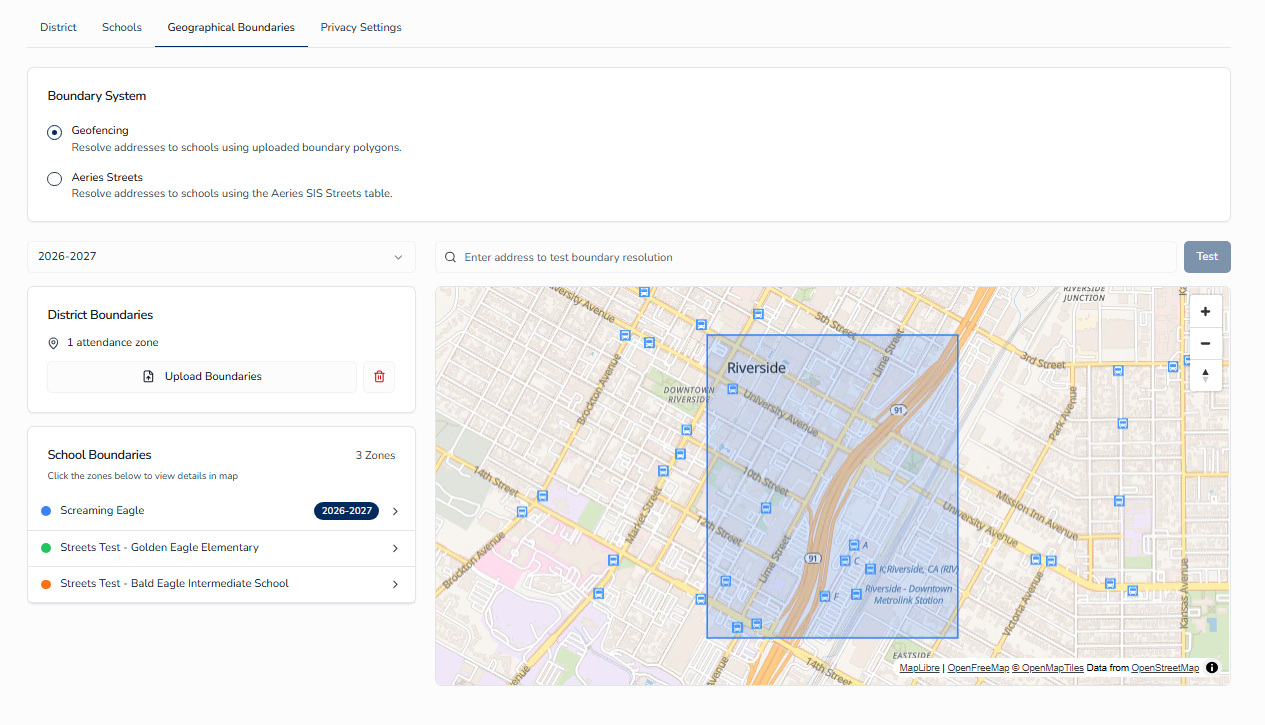This screenshot has width=1265, height=725.
Task: Zoom in the map with plus button
Action: pos(1205,311)
